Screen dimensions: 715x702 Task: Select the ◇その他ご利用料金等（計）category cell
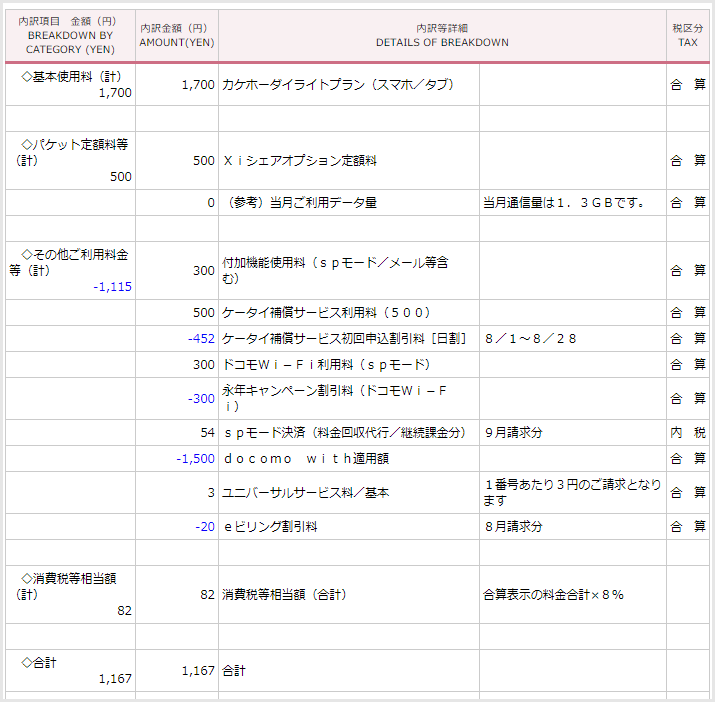pos(70,270)
